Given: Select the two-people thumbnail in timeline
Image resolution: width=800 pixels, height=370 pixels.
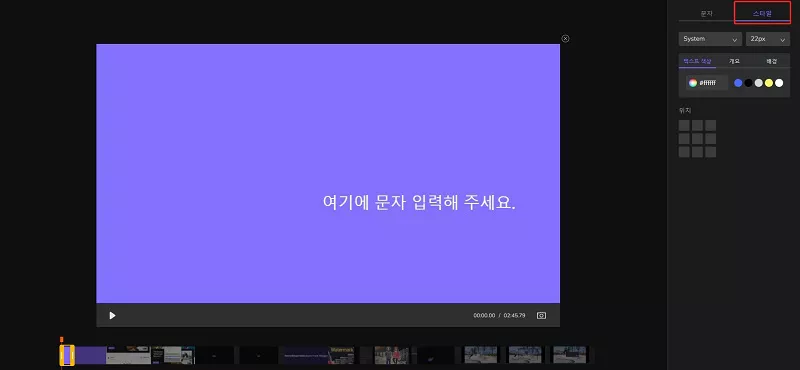Looking at the screenshot, I should 391,355.
